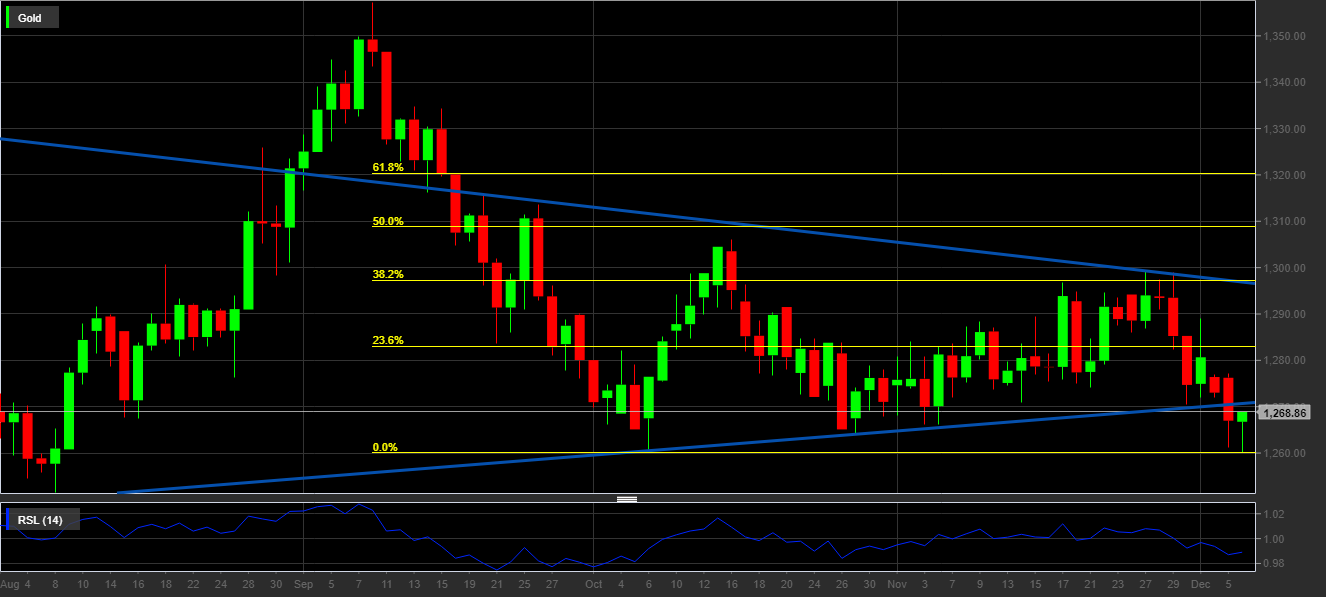
Task: Click the blue RSL indicator color swatch
Action: click(x=9, y=520)
